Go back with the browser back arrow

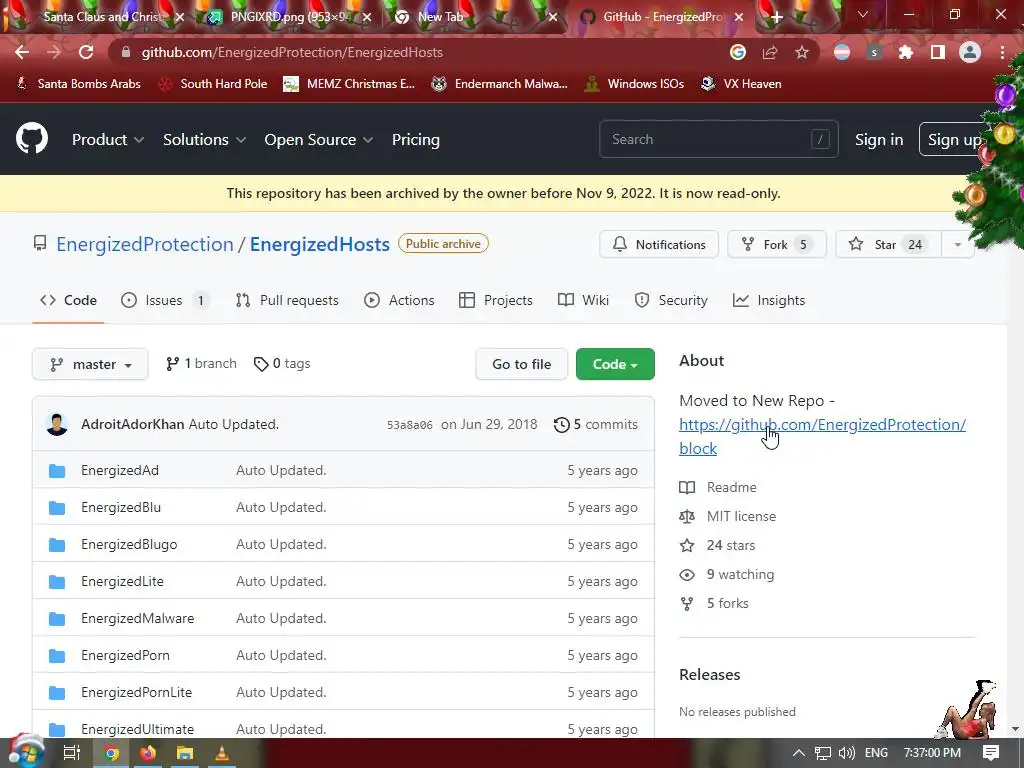tap(22, 52)
